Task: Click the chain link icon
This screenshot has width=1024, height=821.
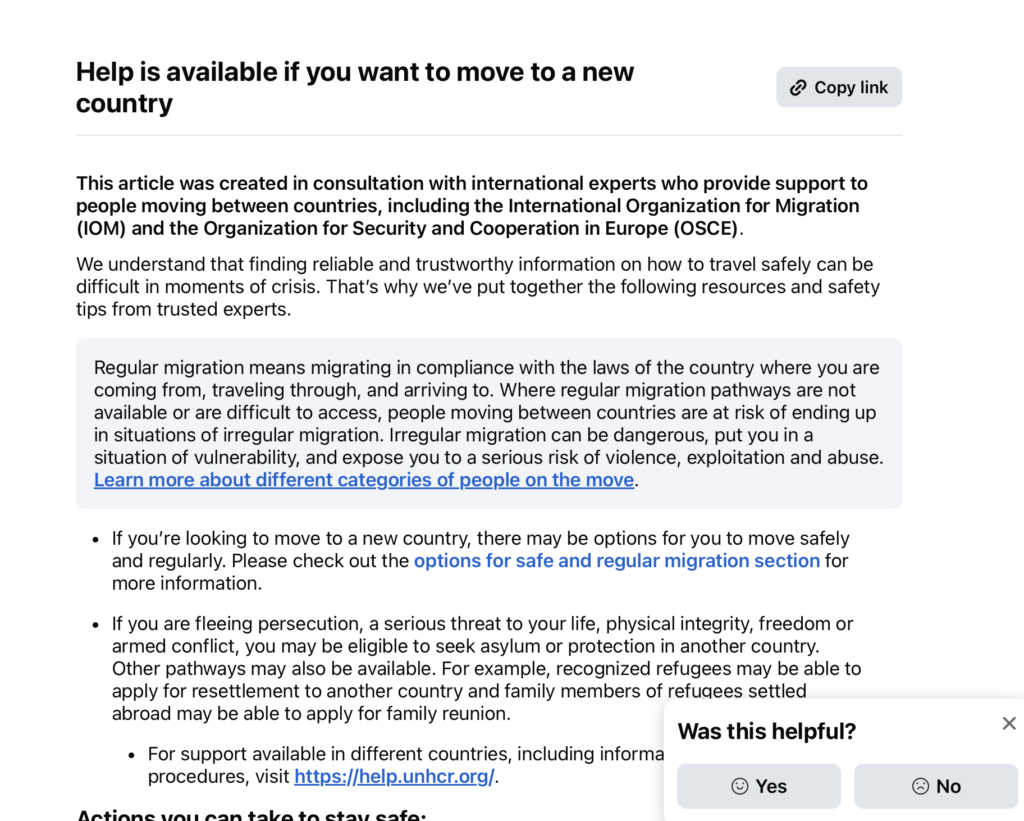Action: coord(798,88)
